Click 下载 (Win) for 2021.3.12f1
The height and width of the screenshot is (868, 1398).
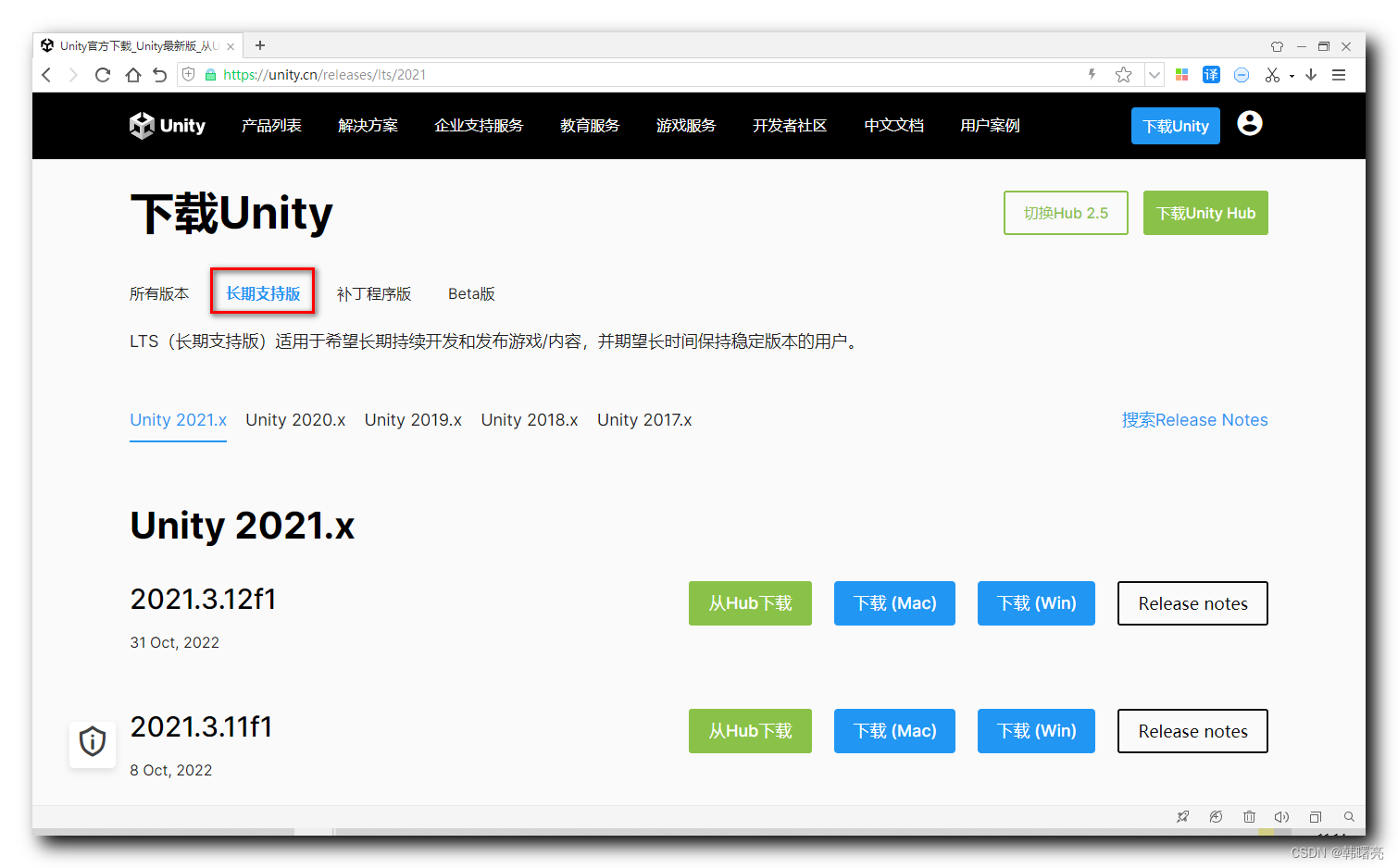(x=1036, y=603)
